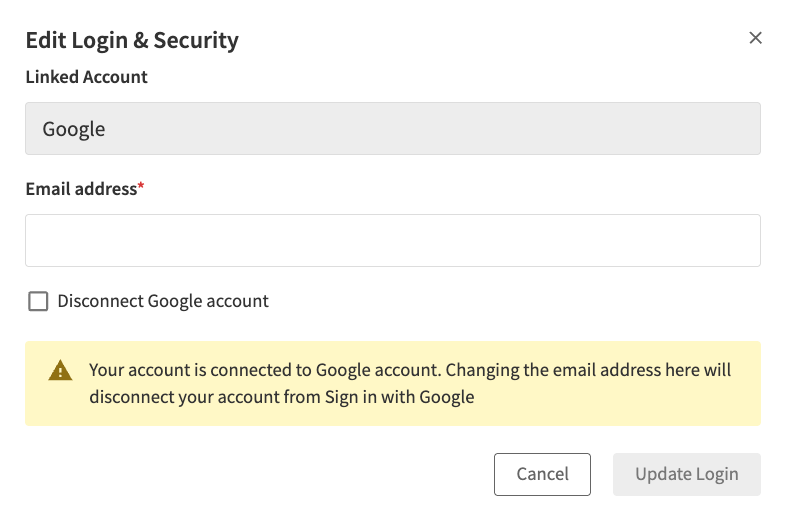This screenshot has width=786, height=516.
Task: Enable the Disconnect Google account checkbox
Action: point(38,301)
